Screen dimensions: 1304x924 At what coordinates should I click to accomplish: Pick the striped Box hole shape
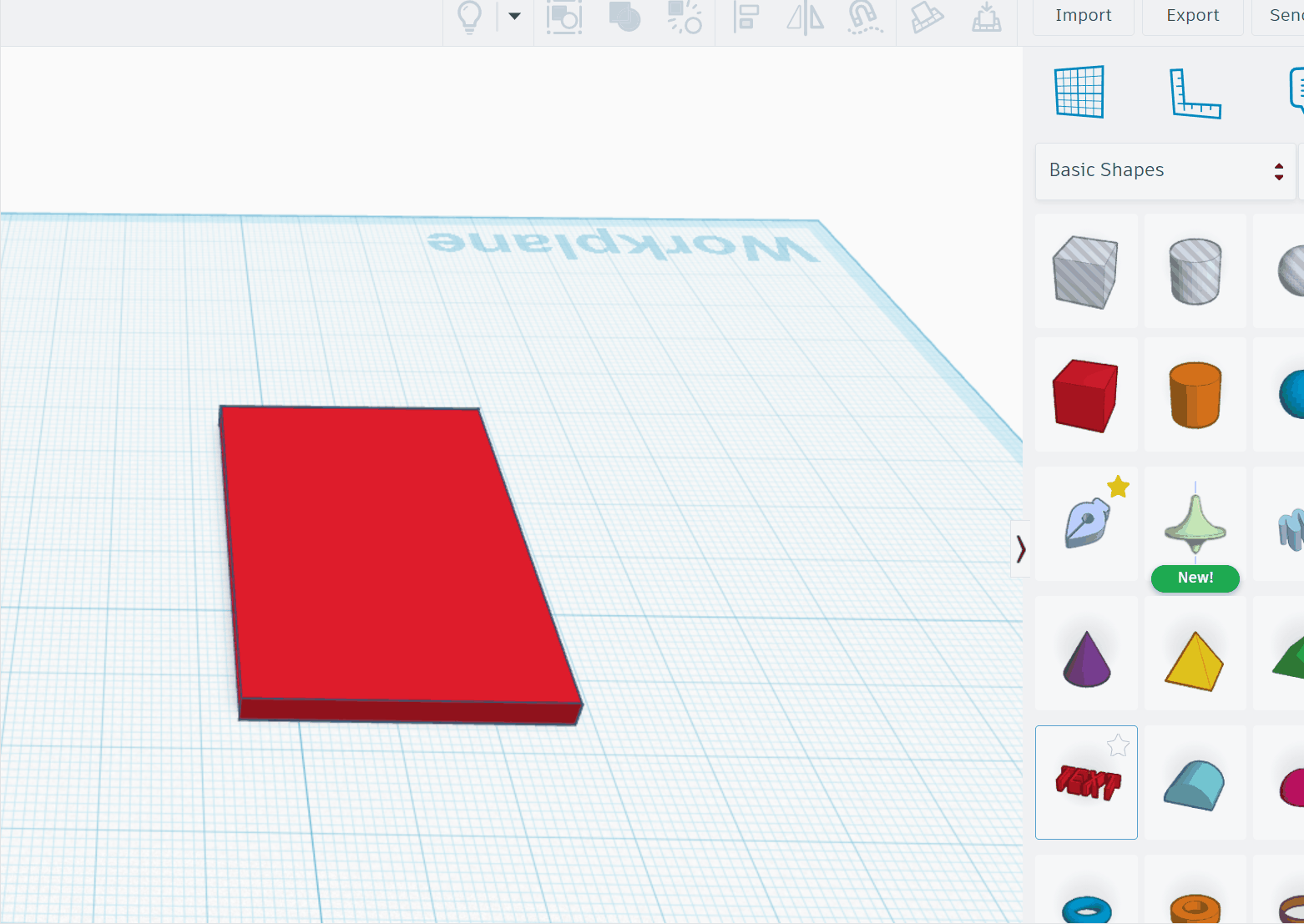tap(1086, 271)
